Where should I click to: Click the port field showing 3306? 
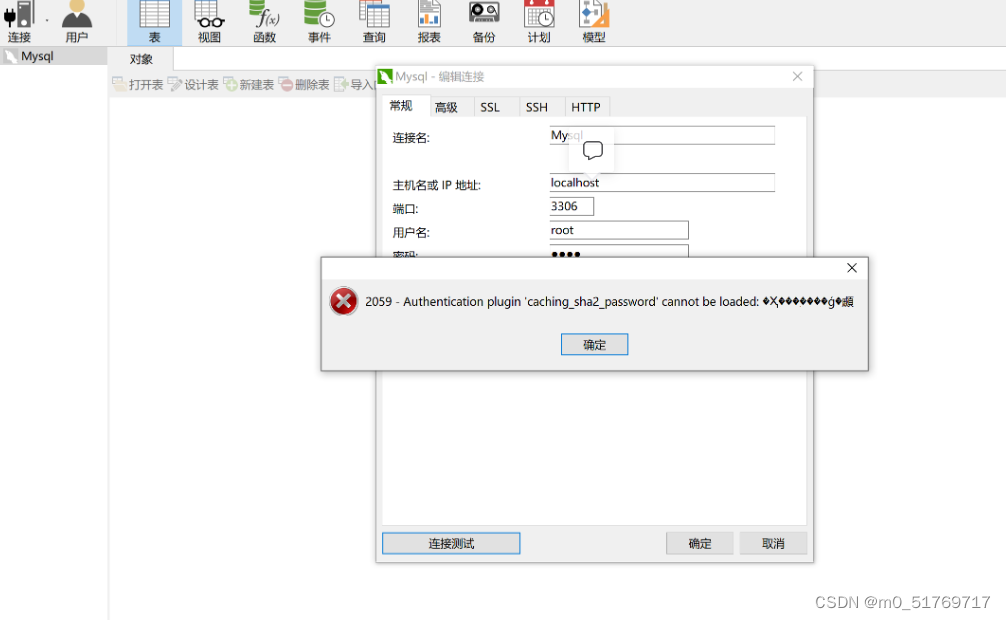pyautogui.click(x=572, y=206)
